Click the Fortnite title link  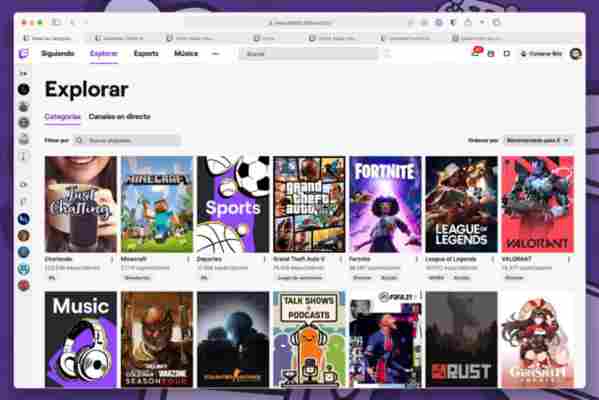click(x=359, y=259)
